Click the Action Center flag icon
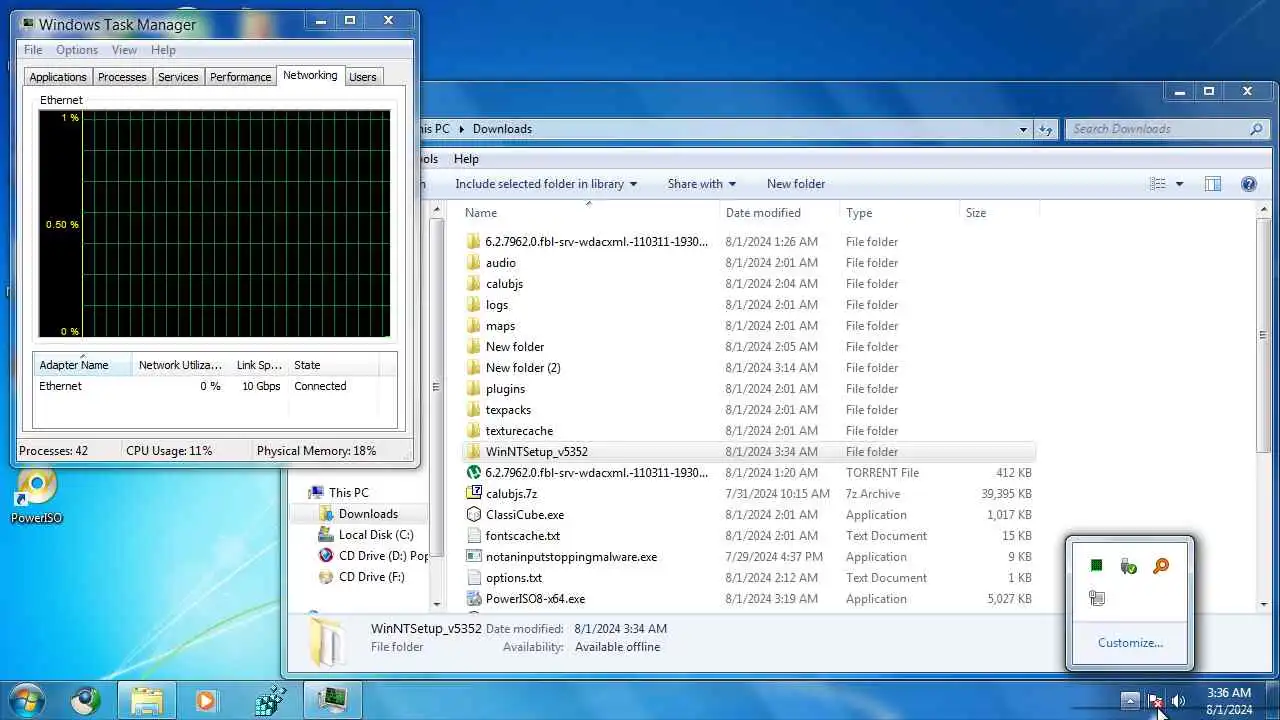 pos(1156,701)
